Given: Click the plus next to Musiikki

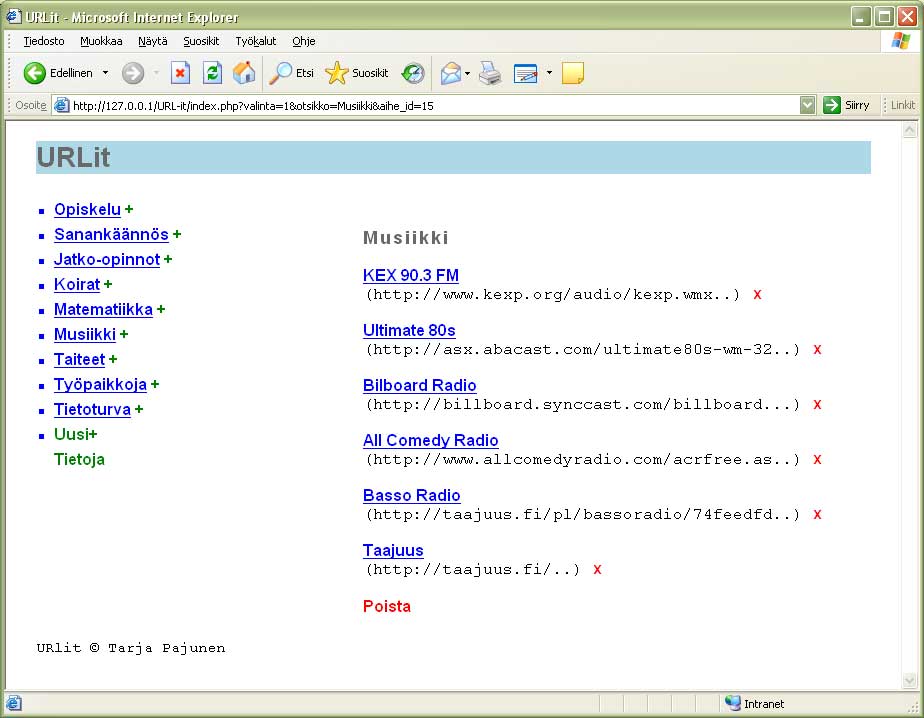Looking at the screenshot, I should tap(124, 335).
